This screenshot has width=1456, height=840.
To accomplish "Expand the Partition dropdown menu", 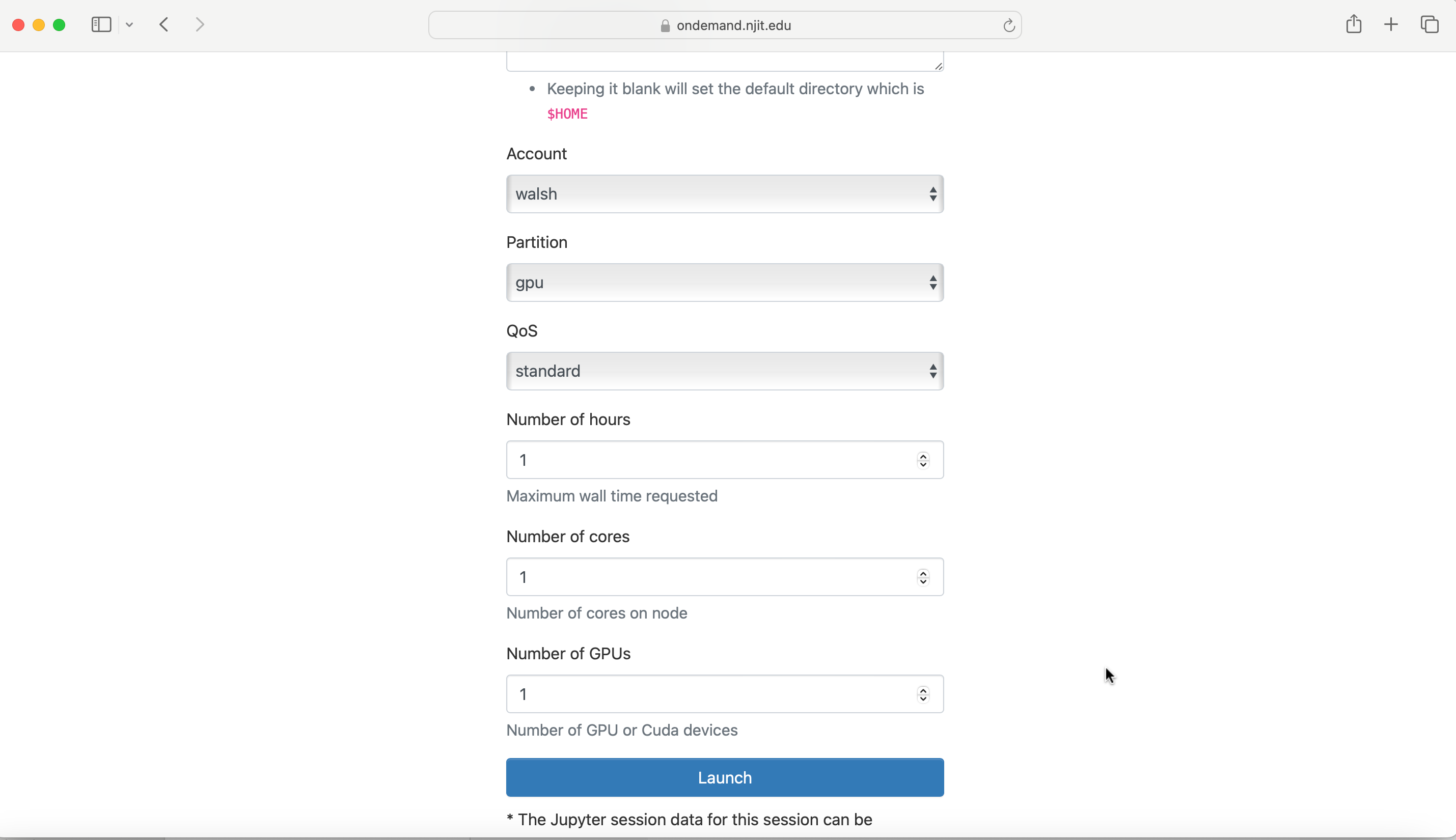I will (x=724, y=282).
